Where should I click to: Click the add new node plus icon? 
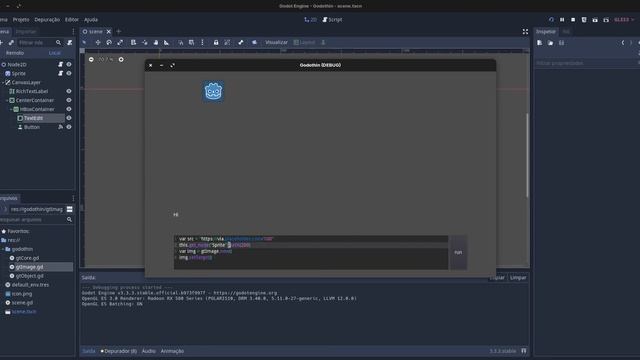point(1,42)
